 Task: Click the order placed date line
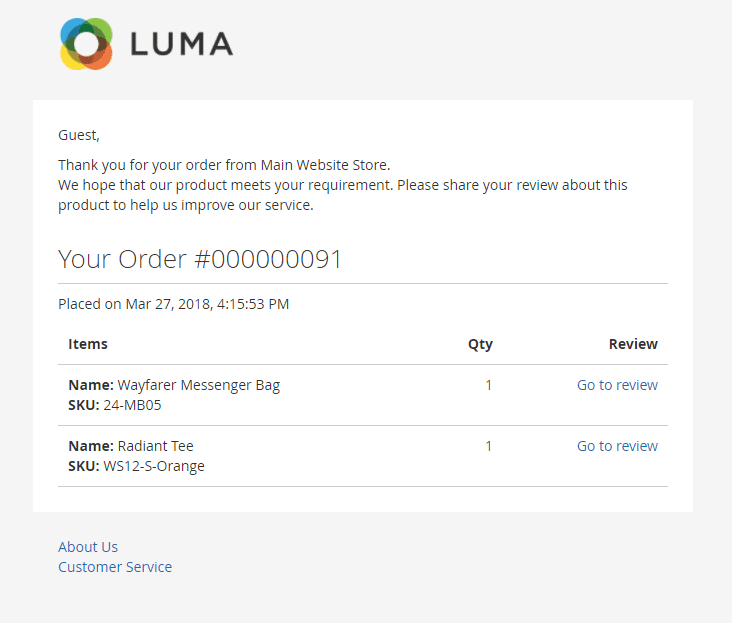point(173,304)
